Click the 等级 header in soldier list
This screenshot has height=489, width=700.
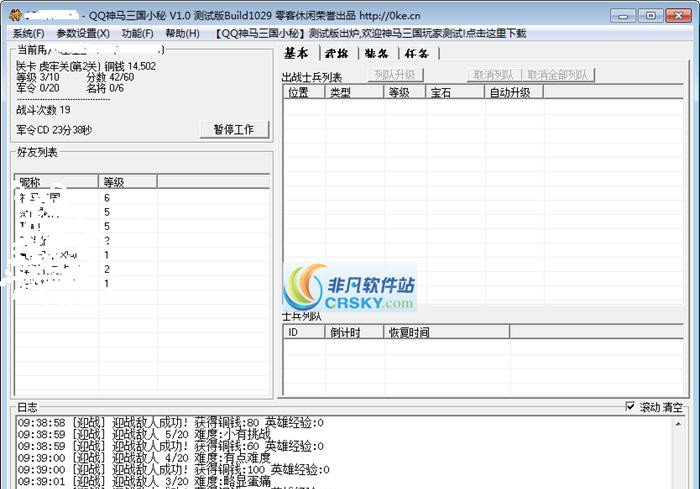(x=404, y=92)
